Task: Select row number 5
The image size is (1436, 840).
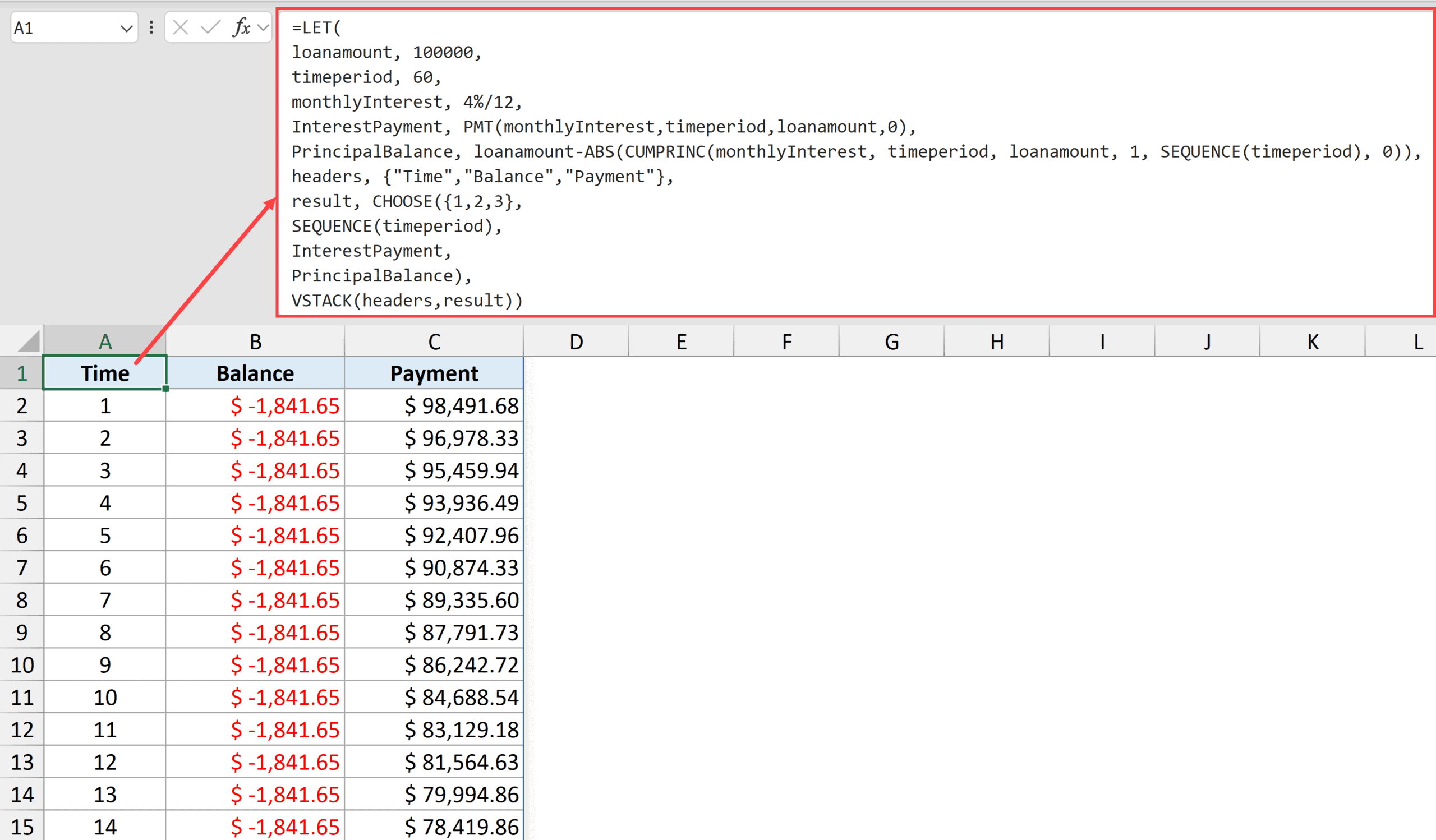Action: [x=22, y=503]
